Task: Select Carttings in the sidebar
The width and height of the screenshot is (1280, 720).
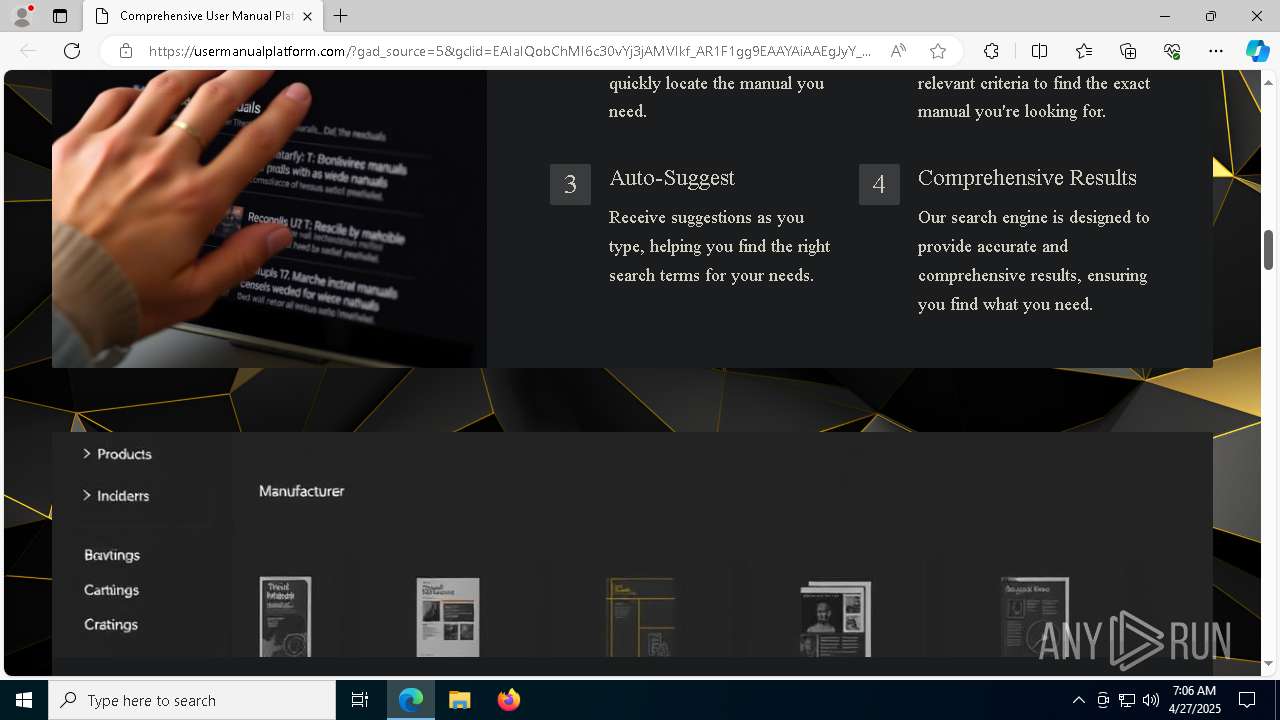Action: [x=111, y=590]
